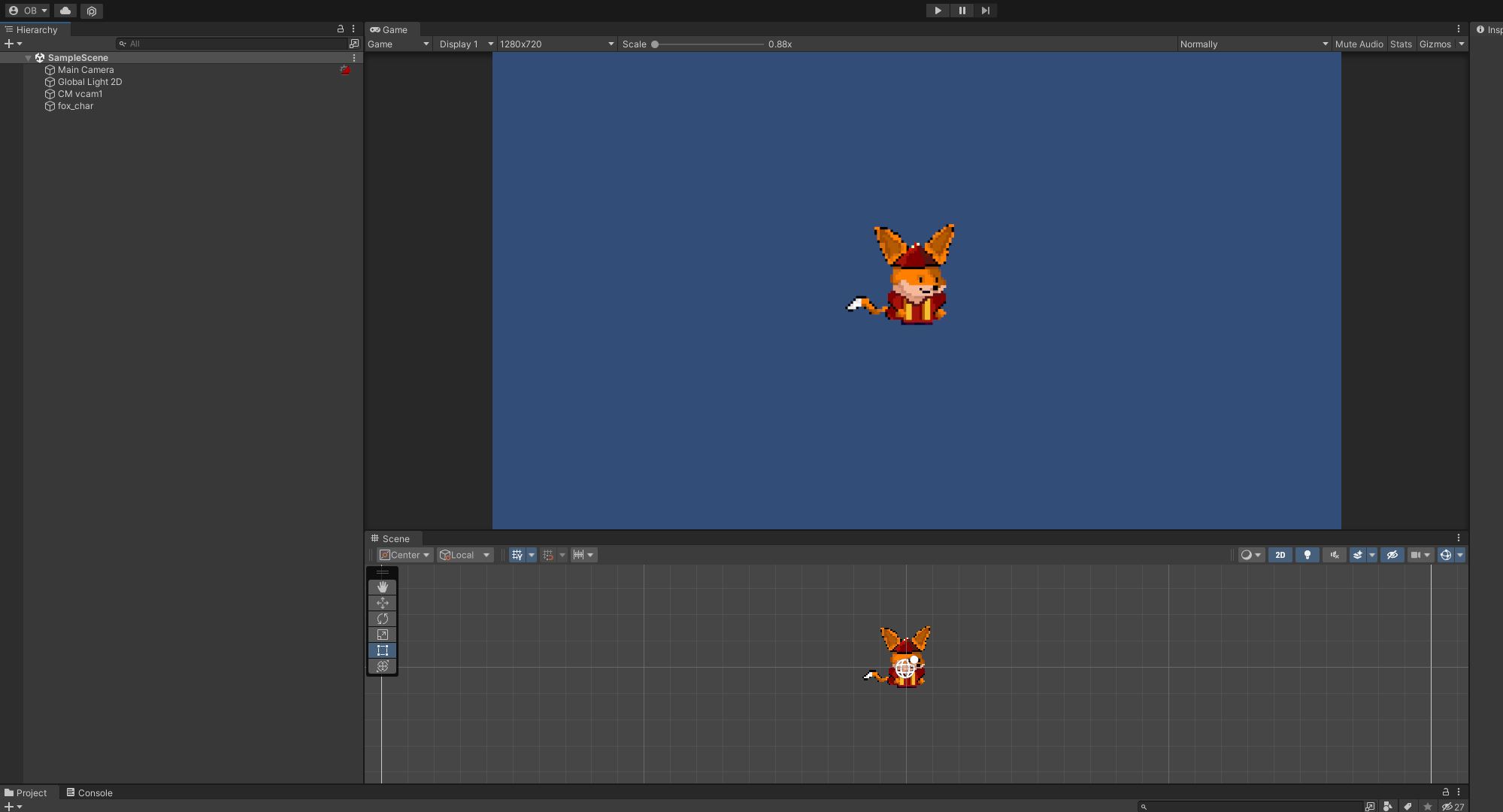Viewport: 1503px width, 812px height.
Task: Open the Display 1 dropdown
Action: pos(464,44)
